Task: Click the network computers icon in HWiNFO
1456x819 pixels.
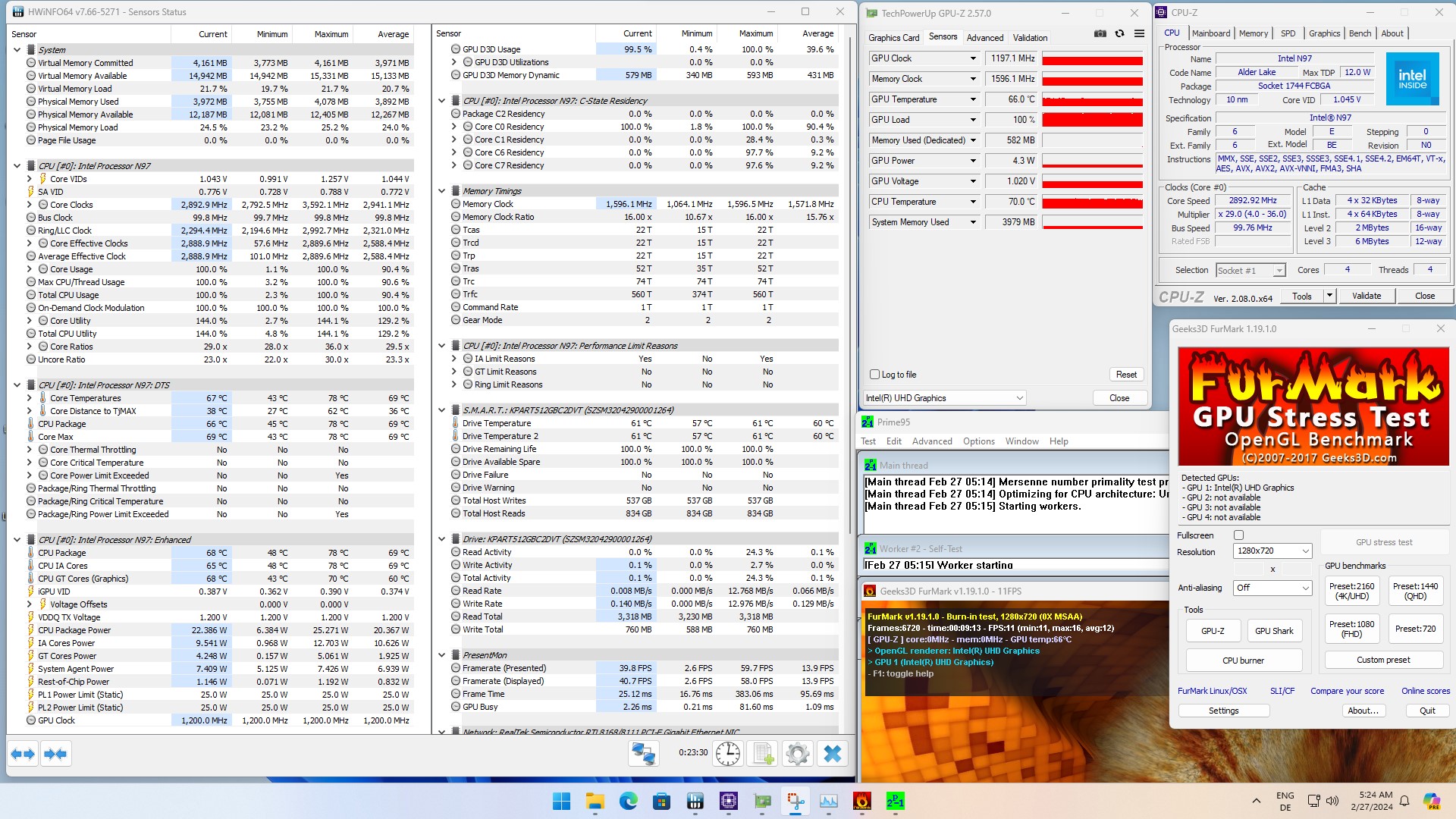Action: (x=643, y=754)
